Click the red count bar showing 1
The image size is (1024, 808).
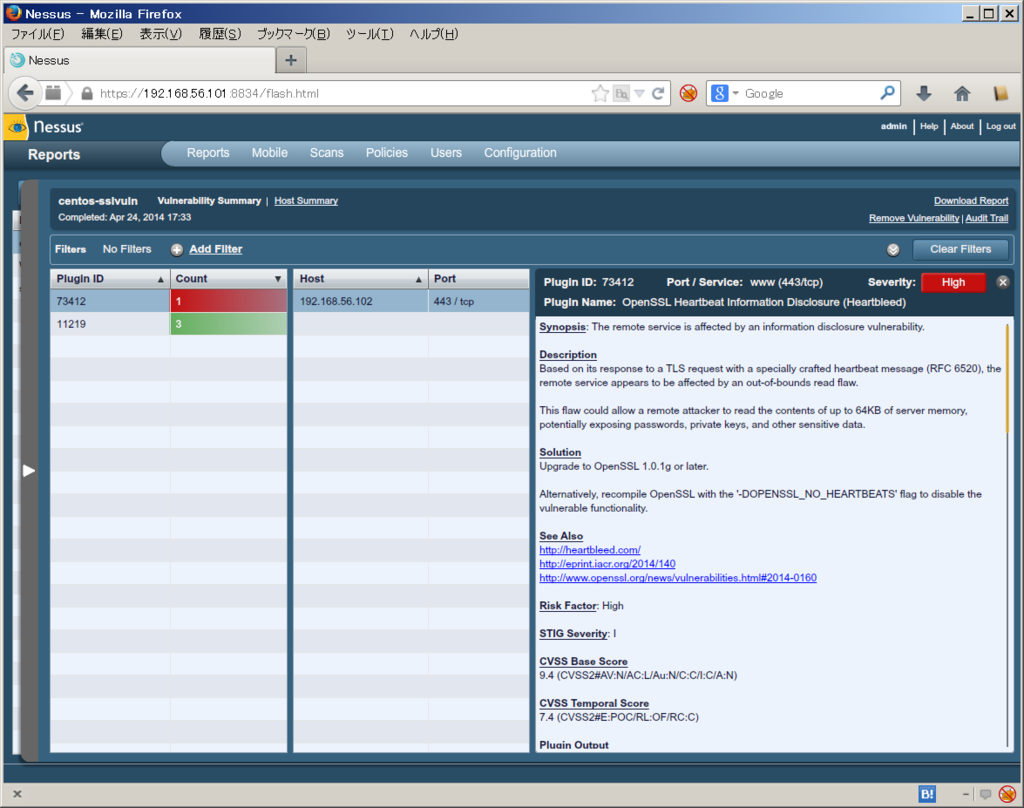(x=229, y=301)
